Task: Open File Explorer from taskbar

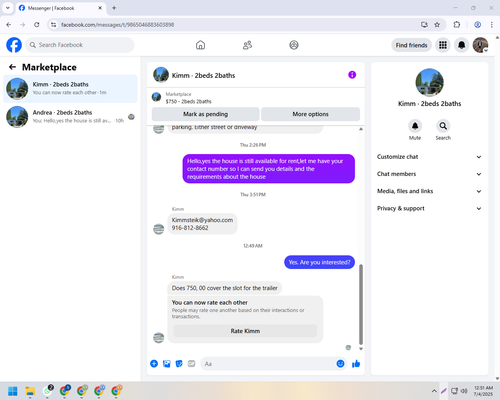Action: [30, 391]
